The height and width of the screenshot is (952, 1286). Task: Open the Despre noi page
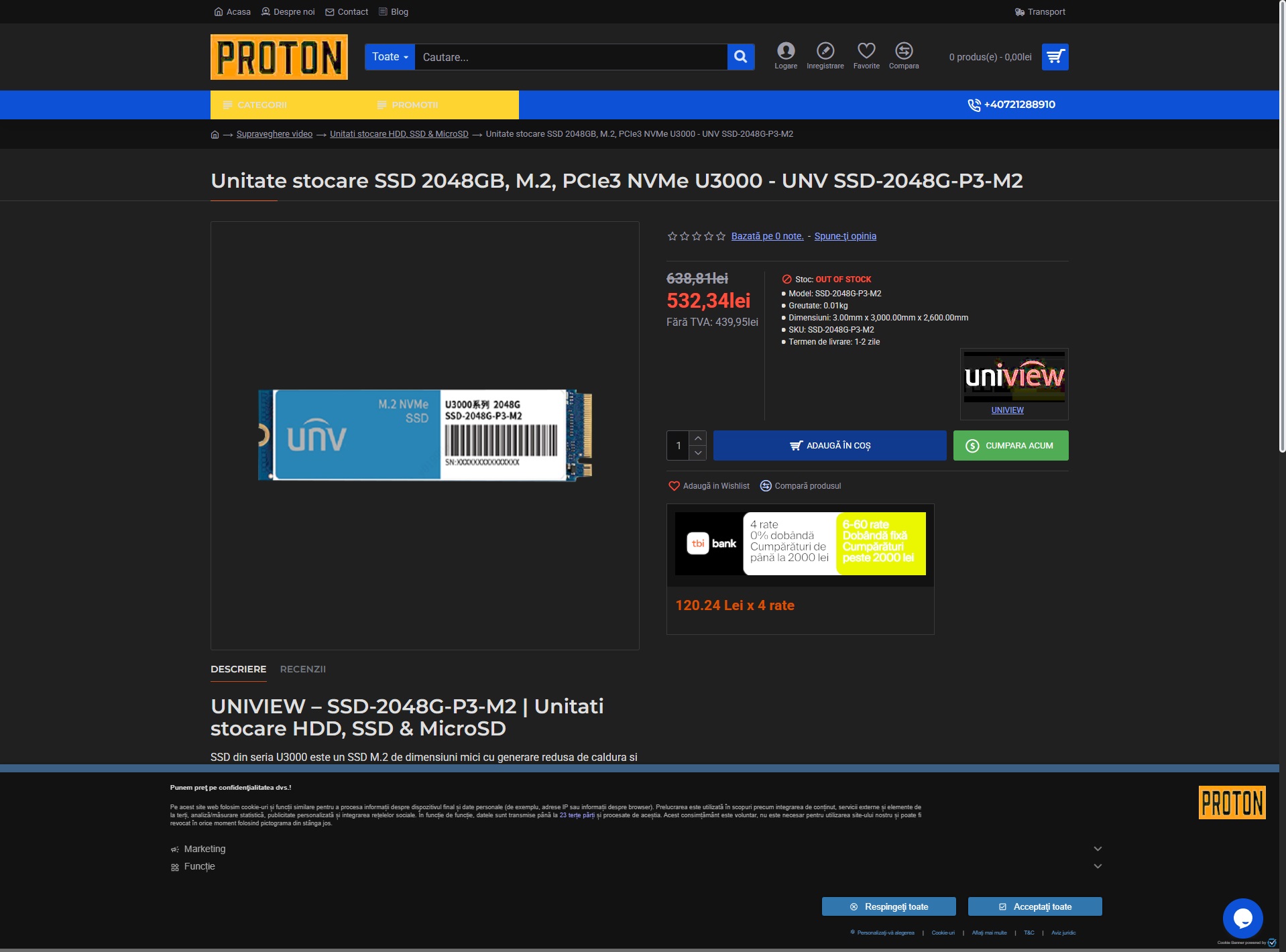point(288,11)
